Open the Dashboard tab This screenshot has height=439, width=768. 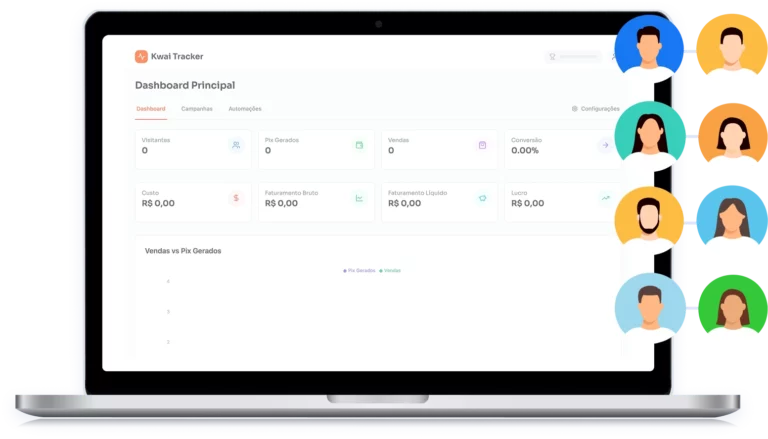click(151, 109)
